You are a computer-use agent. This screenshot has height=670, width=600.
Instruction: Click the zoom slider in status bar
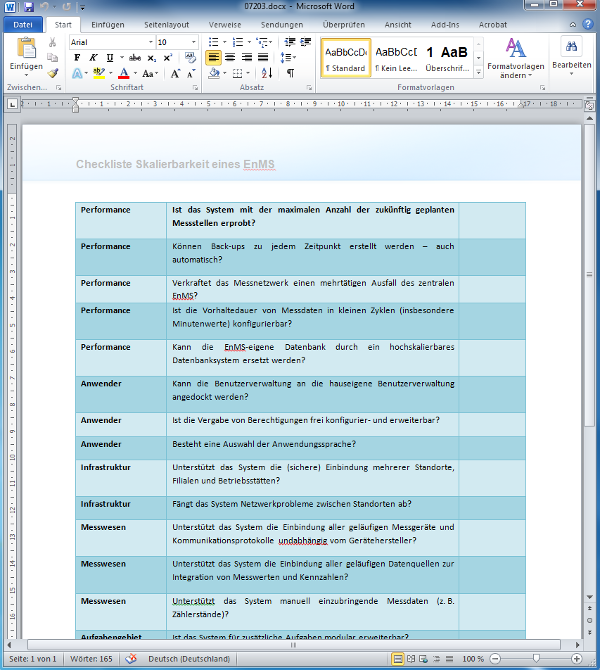click(537, 660)
